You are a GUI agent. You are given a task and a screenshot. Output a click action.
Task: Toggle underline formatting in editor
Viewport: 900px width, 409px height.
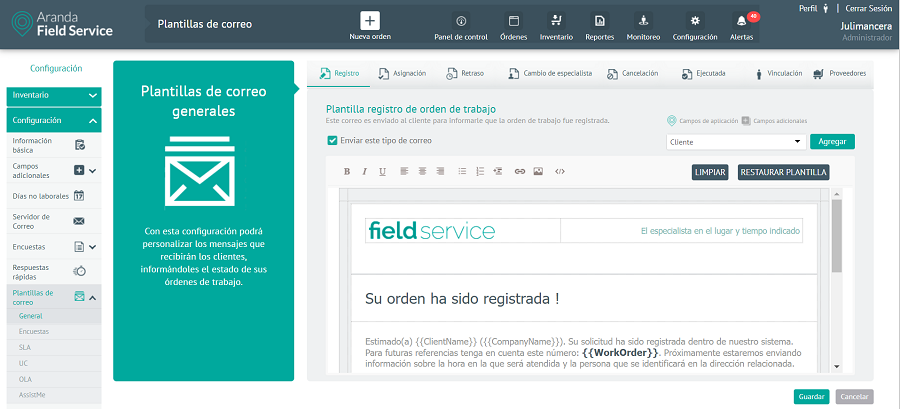[382, 172]
